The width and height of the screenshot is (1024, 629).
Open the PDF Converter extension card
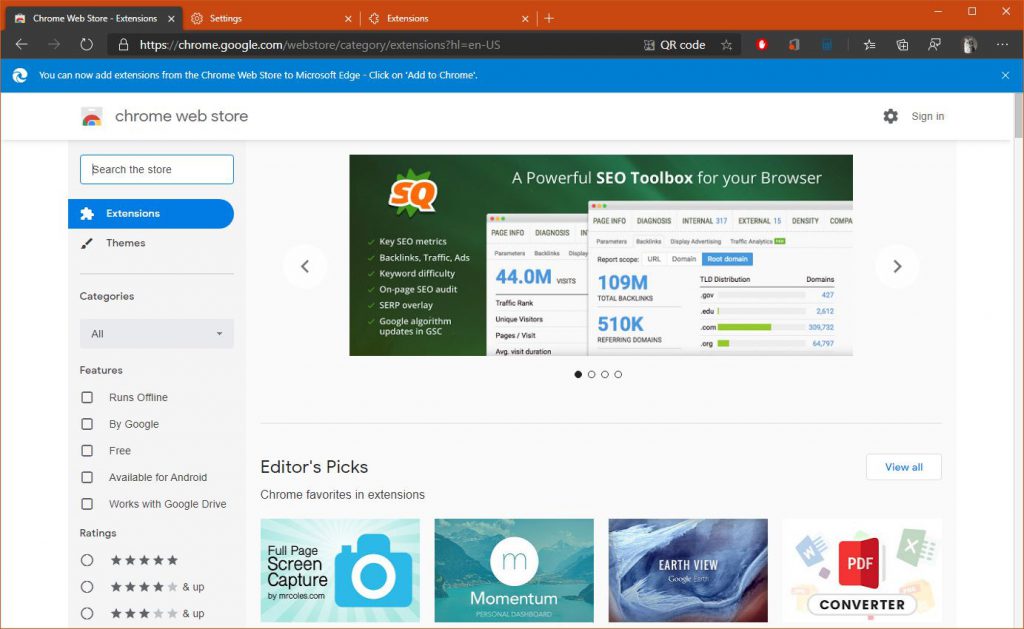862,570
